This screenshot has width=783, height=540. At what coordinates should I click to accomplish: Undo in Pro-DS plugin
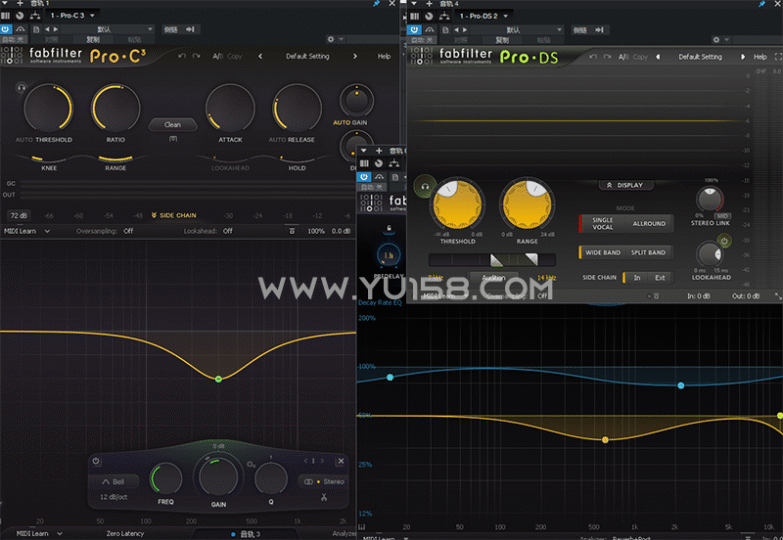click(x=592, y=56)
